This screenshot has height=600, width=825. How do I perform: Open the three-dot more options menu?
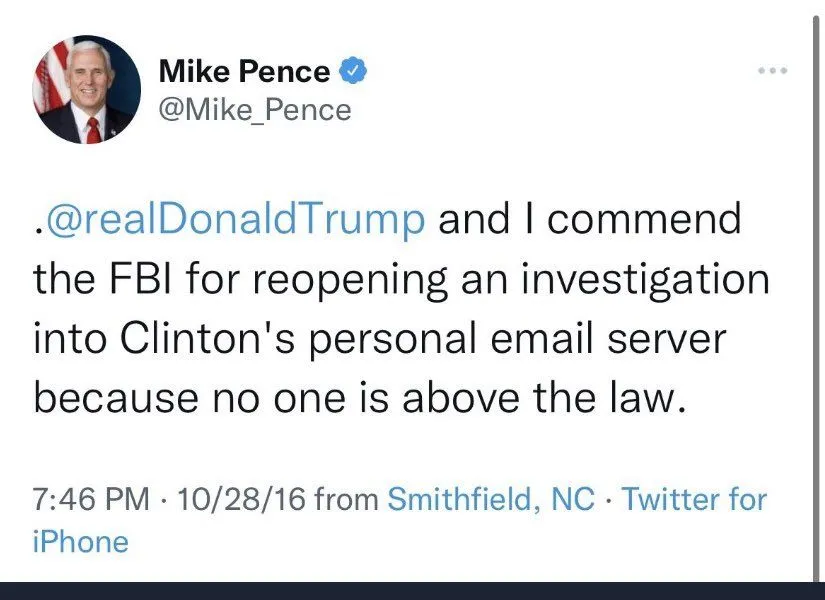773,71
